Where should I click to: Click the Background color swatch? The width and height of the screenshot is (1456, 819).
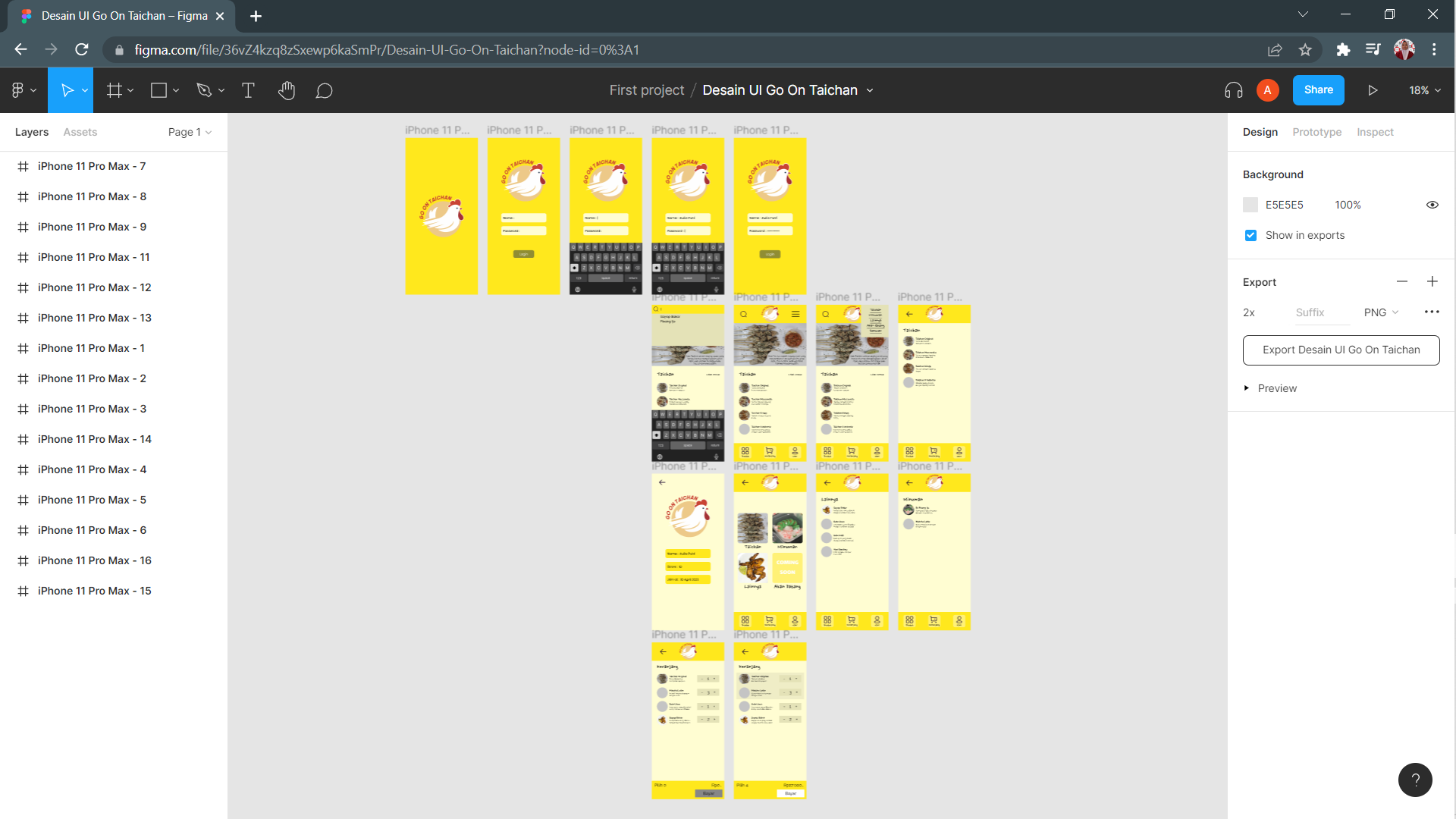click(1250, 204)
